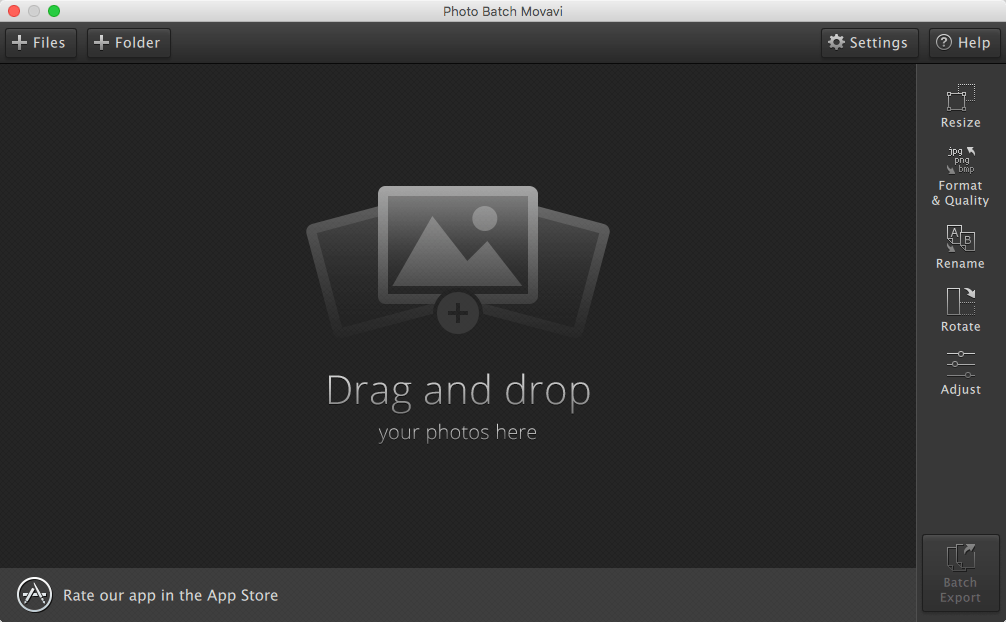Open the Adjust sliders tool
This screenshot has width=1006, height=622.
click(960, 373)
